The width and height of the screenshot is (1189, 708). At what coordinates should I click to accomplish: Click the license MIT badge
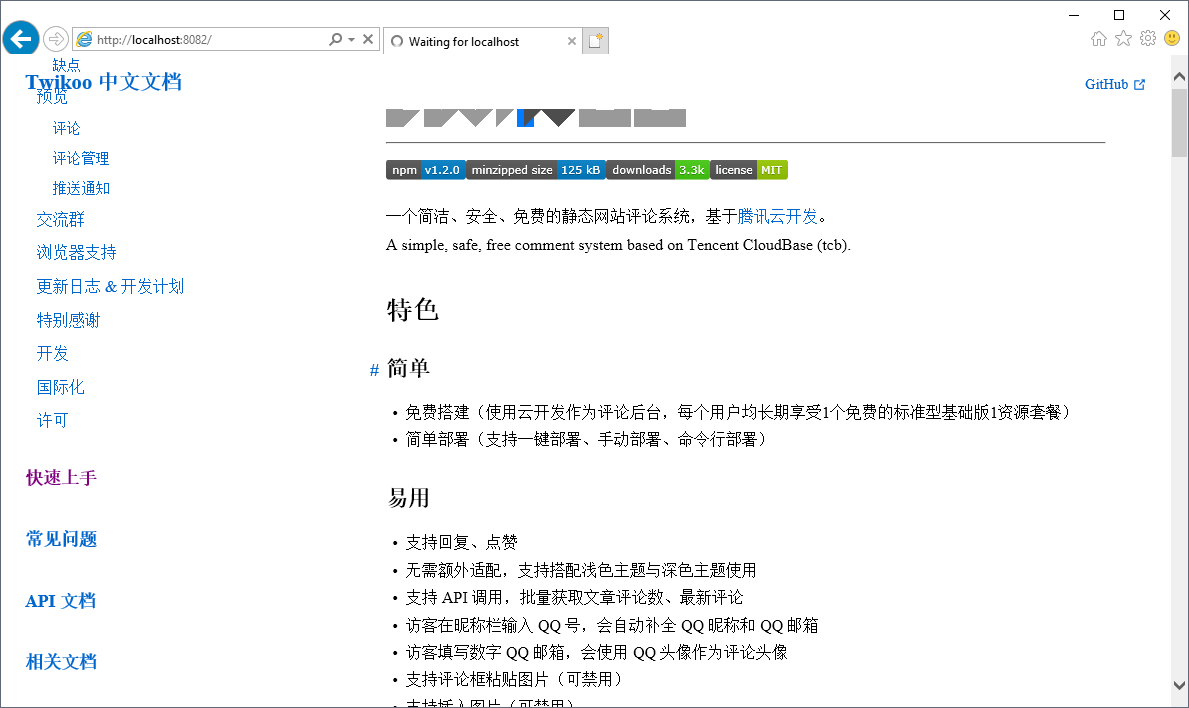749,170
